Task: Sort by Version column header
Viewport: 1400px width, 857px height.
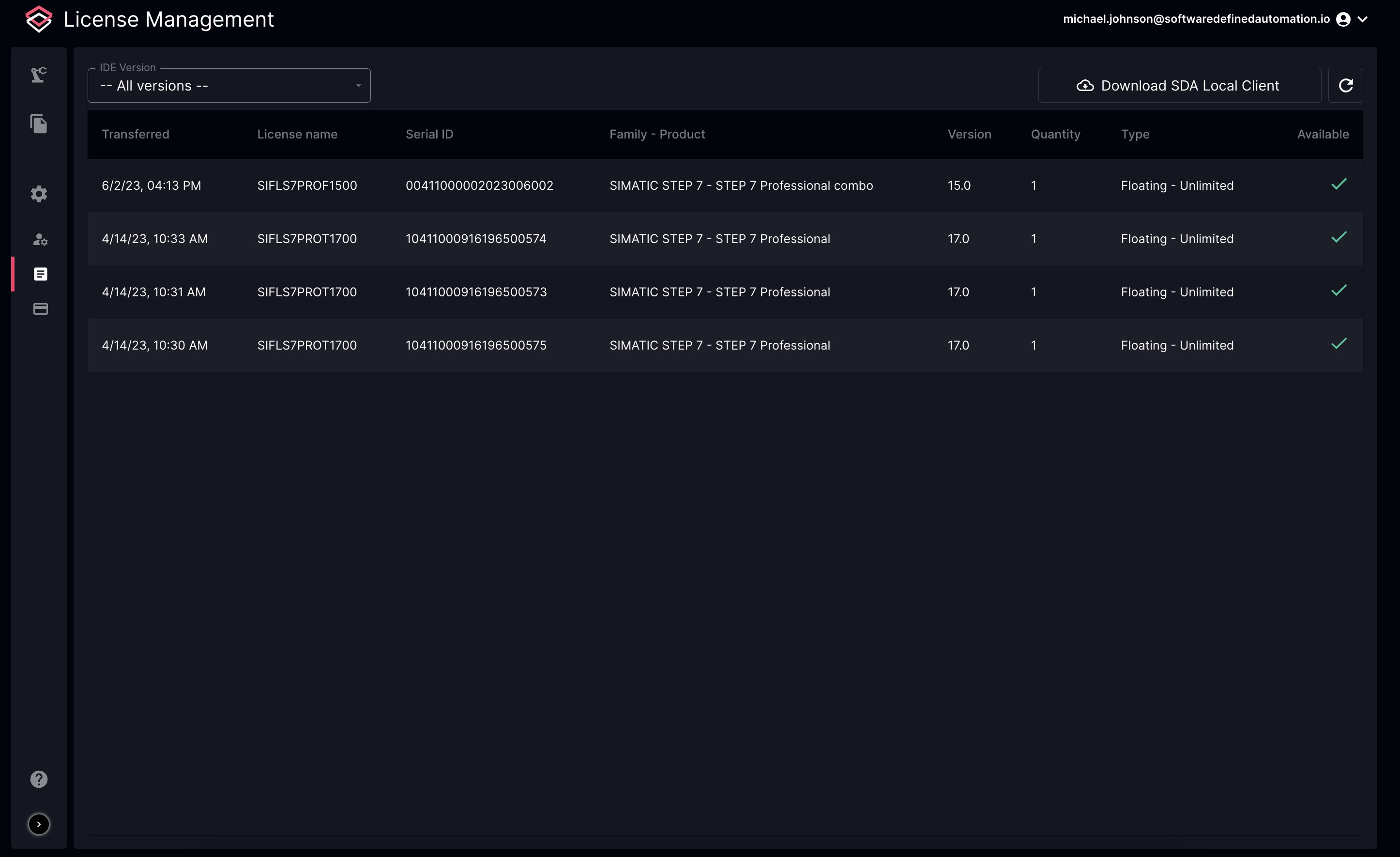Action: tap(969, 134)
